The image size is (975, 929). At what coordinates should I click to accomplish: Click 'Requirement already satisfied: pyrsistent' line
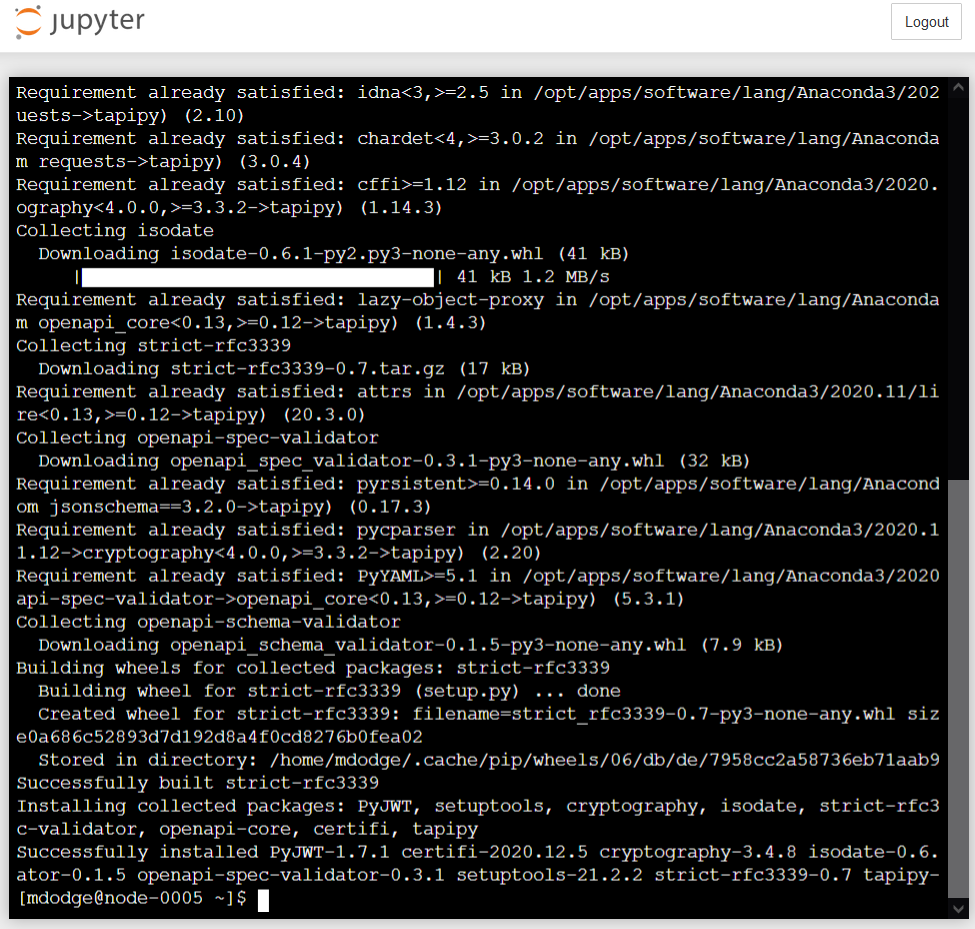(x=478, y=484)
